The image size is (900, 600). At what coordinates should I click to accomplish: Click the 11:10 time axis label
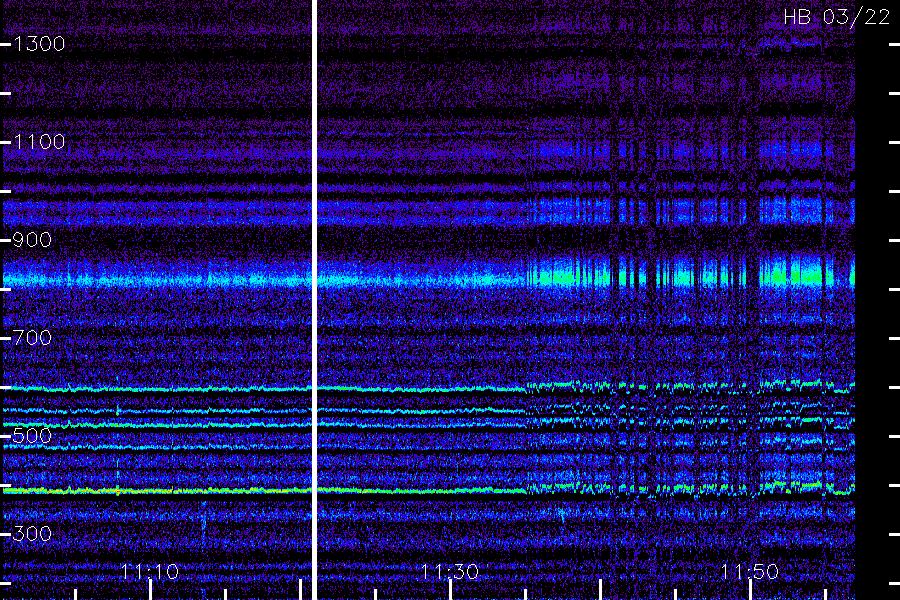150,571
